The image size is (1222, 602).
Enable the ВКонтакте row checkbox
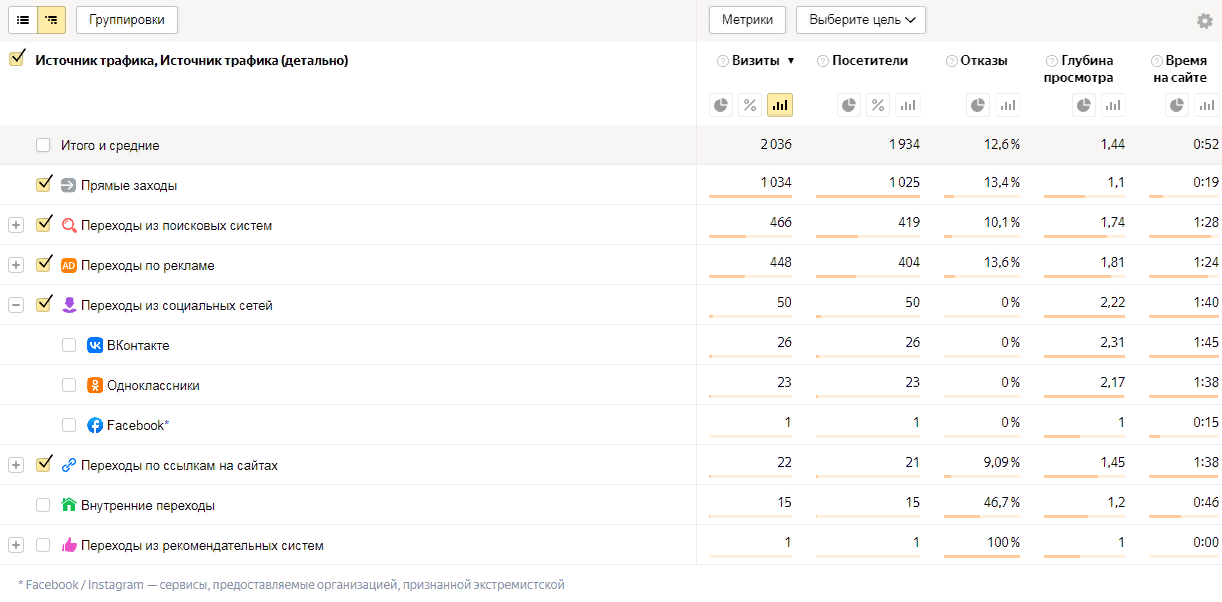pyautogui.click(x=69, y=345)
